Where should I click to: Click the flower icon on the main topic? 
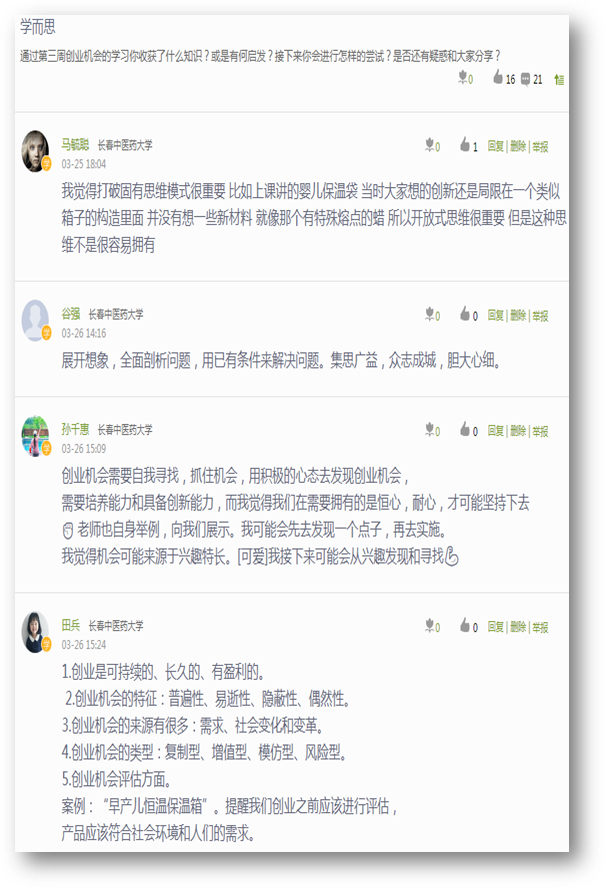(463, 77)
